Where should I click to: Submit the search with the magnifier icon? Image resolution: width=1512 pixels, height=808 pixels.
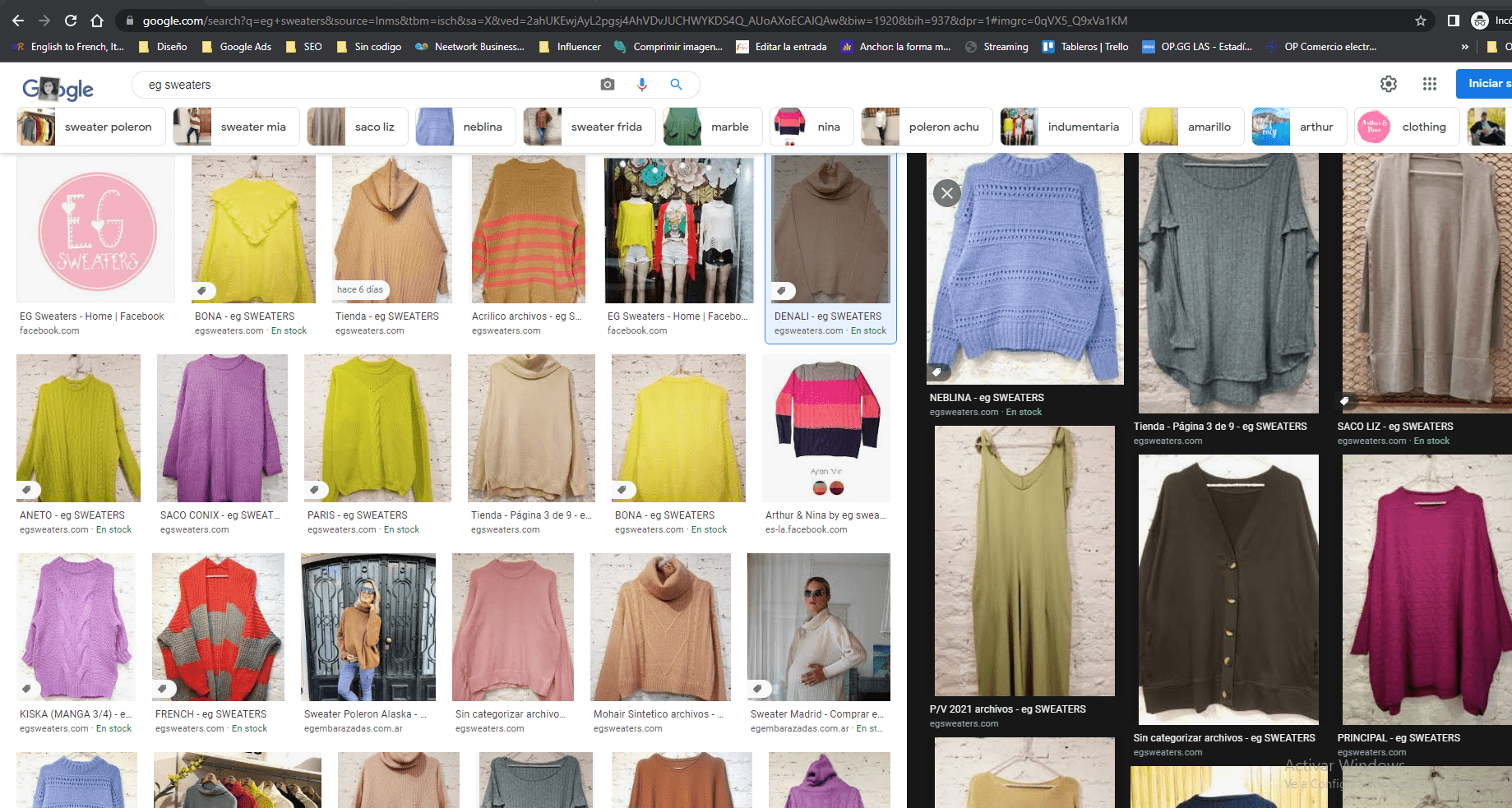pos(676,84)
